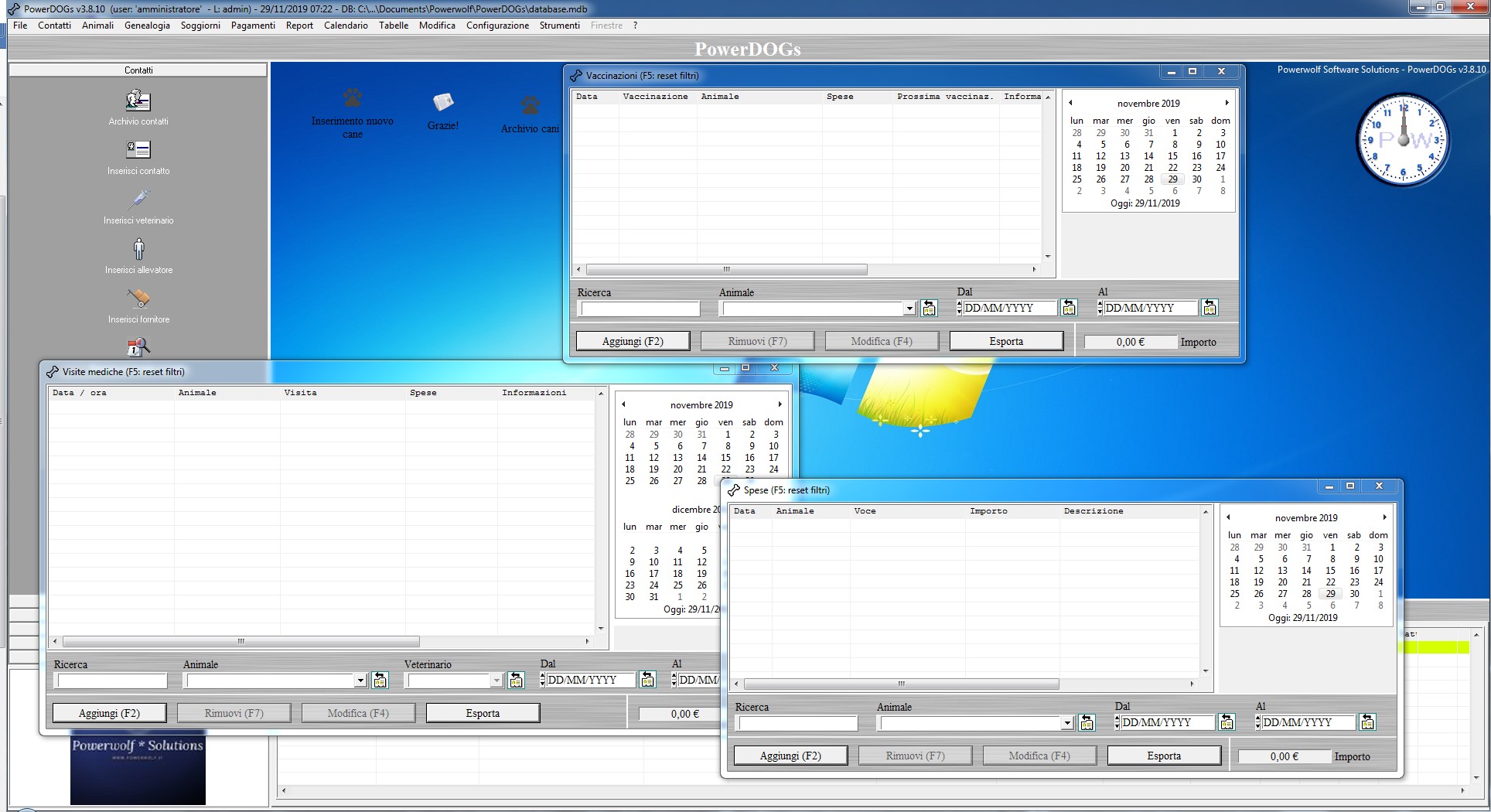This screenshot has width=1491, height=812.
Task: Open the Pagamenti menu
Action: pos(253,26)
